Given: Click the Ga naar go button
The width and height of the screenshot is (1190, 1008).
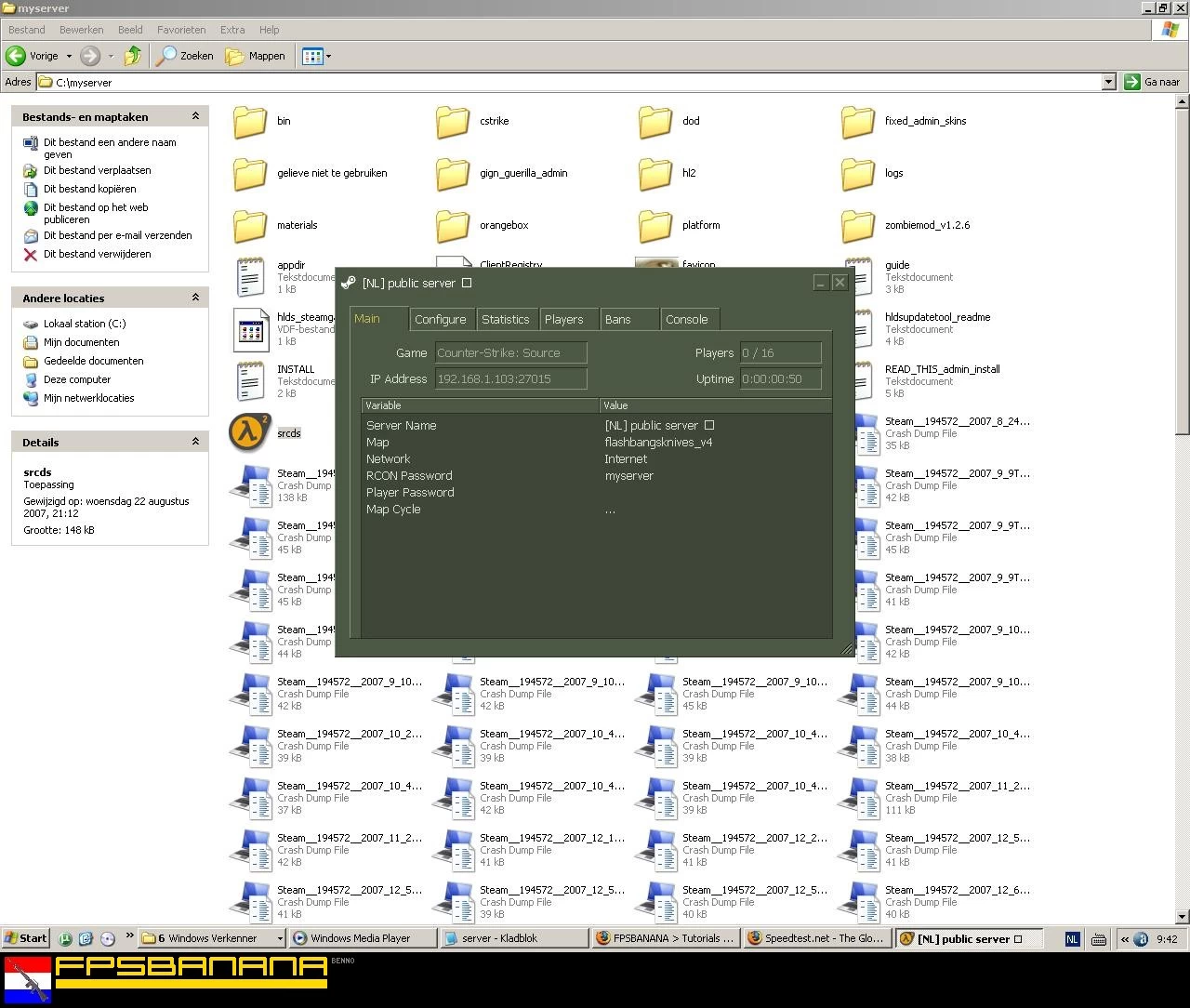Looking at the screenshot, I should tap(1153, 82).
